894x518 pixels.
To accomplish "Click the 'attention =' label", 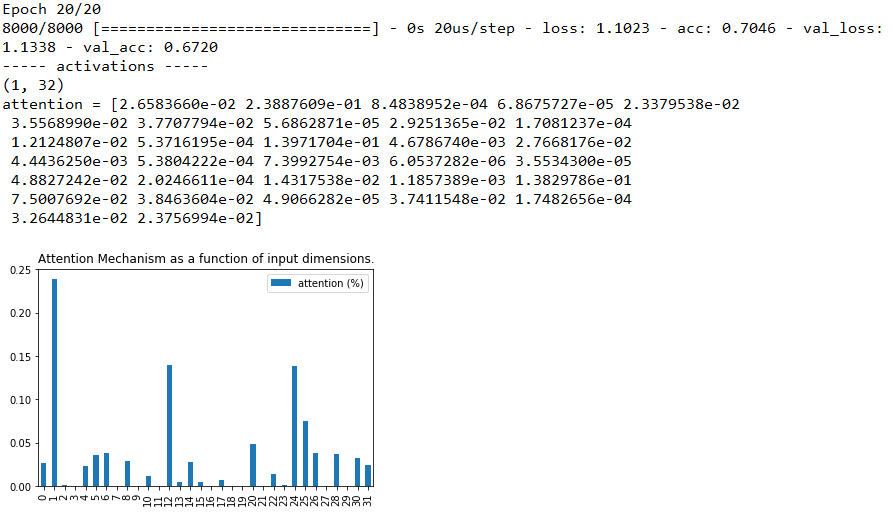I will click(51, 104).
